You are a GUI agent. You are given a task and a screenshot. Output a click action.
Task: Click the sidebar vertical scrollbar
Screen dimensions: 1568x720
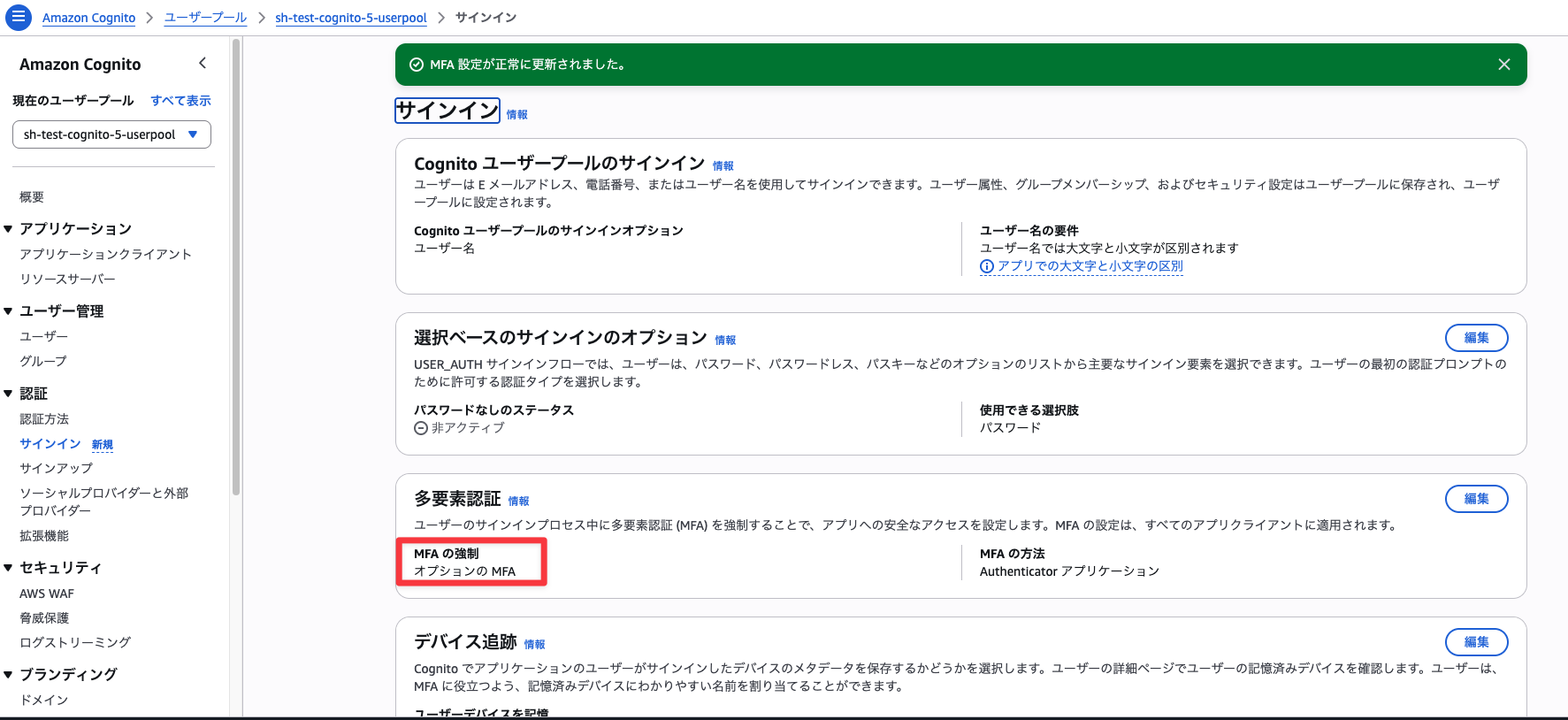235,265
